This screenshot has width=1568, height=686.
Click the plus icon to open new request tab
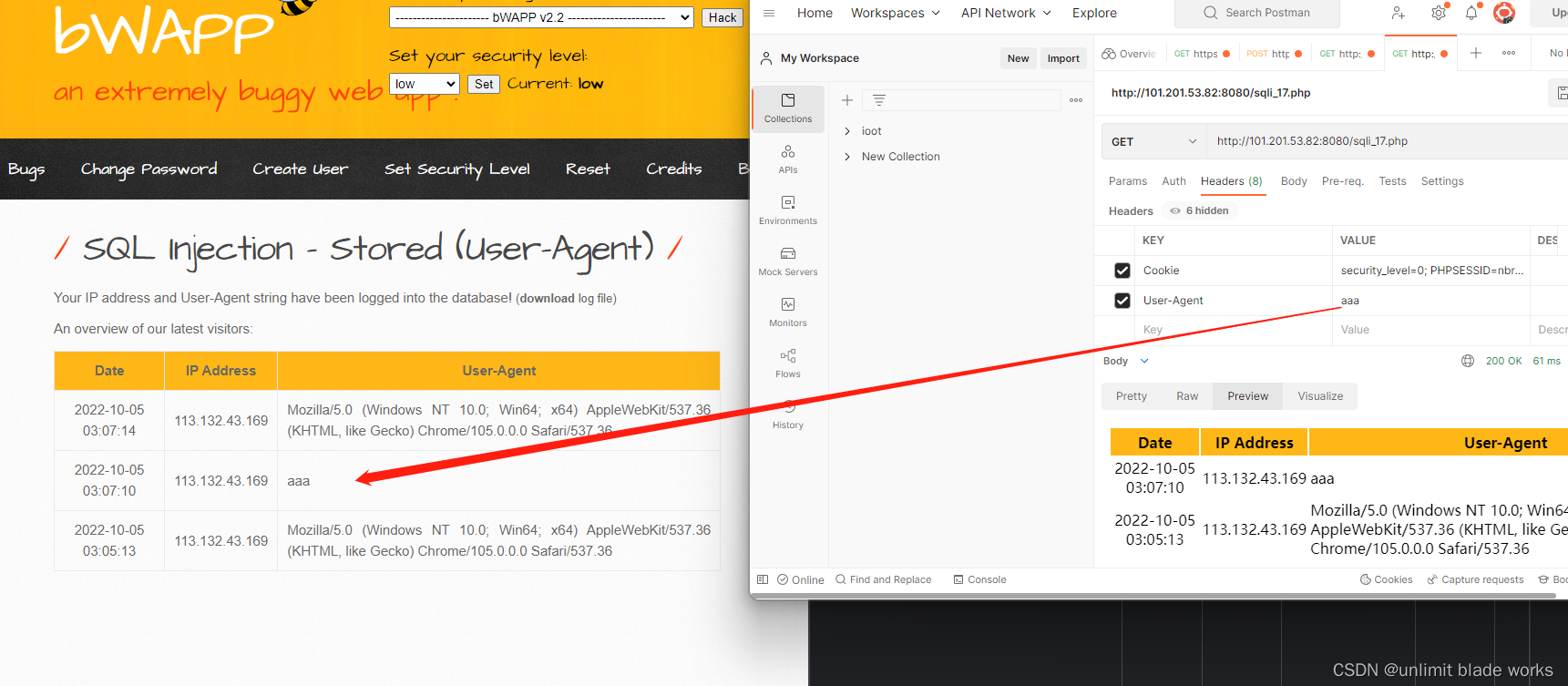point(1476,53)
